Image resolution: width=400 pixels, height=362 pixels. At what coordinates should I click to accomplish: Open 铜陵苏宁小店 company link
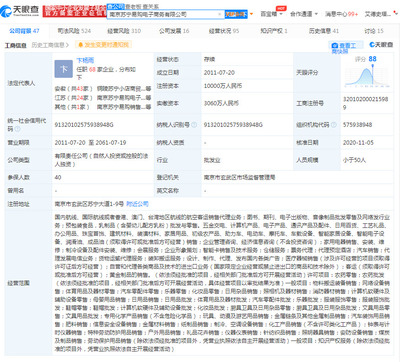[x=124, y=89]
